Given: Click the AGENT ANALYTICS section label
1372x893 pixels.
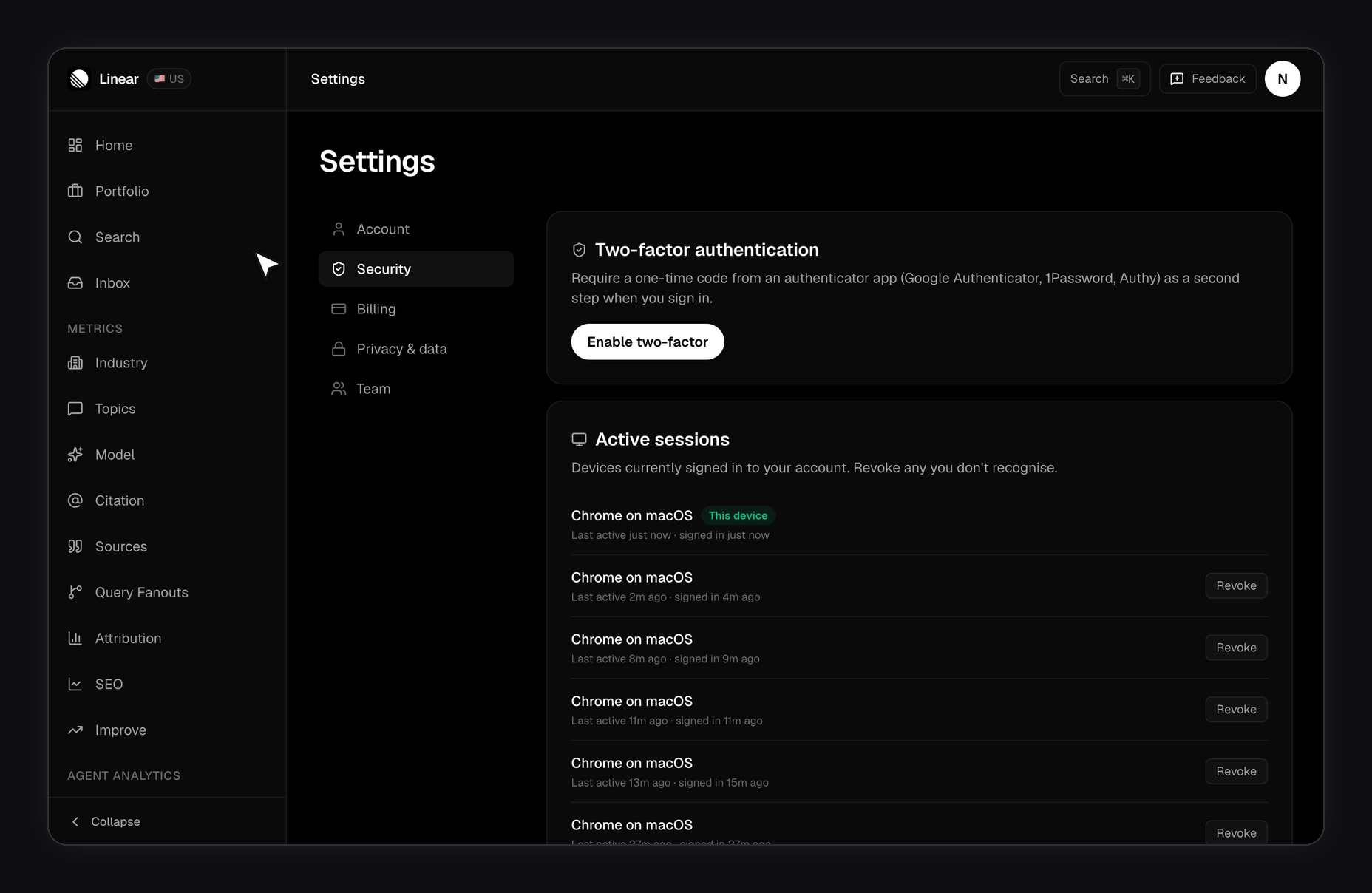Looking at the screenshot, I should (x=124, y=775).
